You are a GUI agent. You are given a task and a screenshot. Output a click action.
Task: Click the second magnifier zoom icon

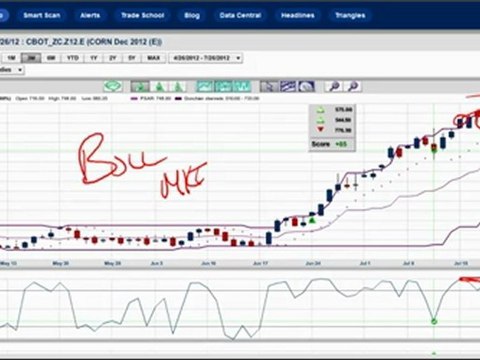click(x=353, y=87)
